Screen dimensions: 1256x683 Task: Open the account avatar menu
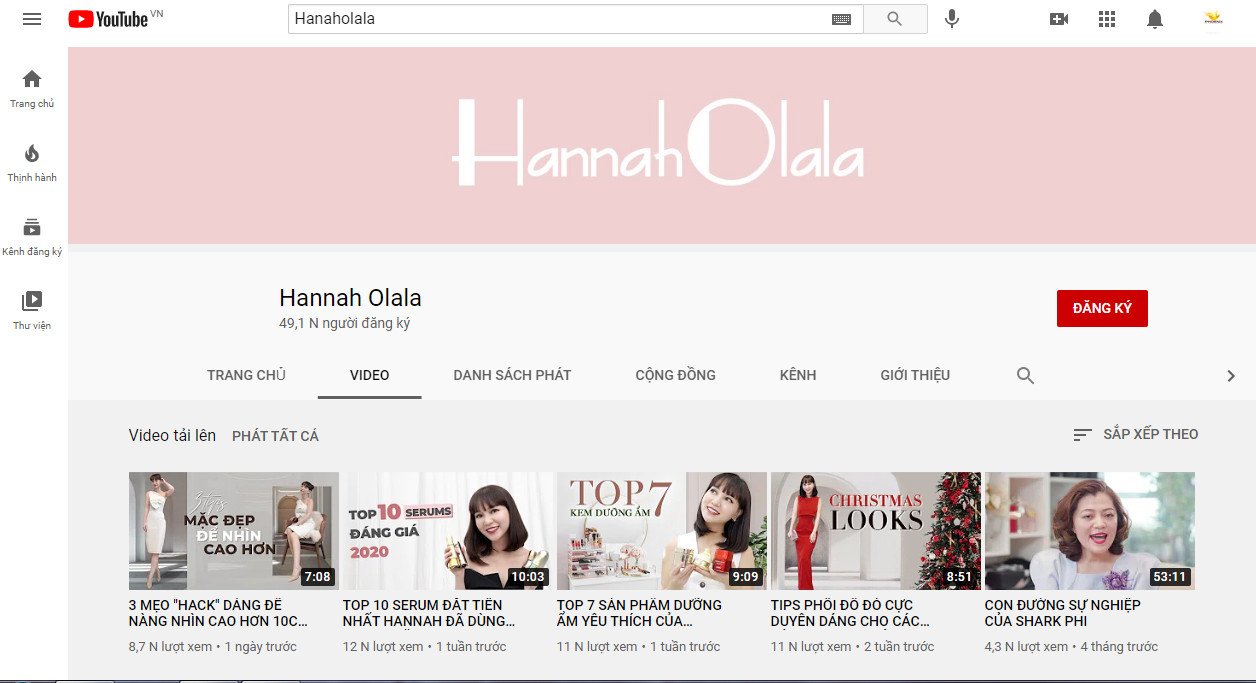1214,19
